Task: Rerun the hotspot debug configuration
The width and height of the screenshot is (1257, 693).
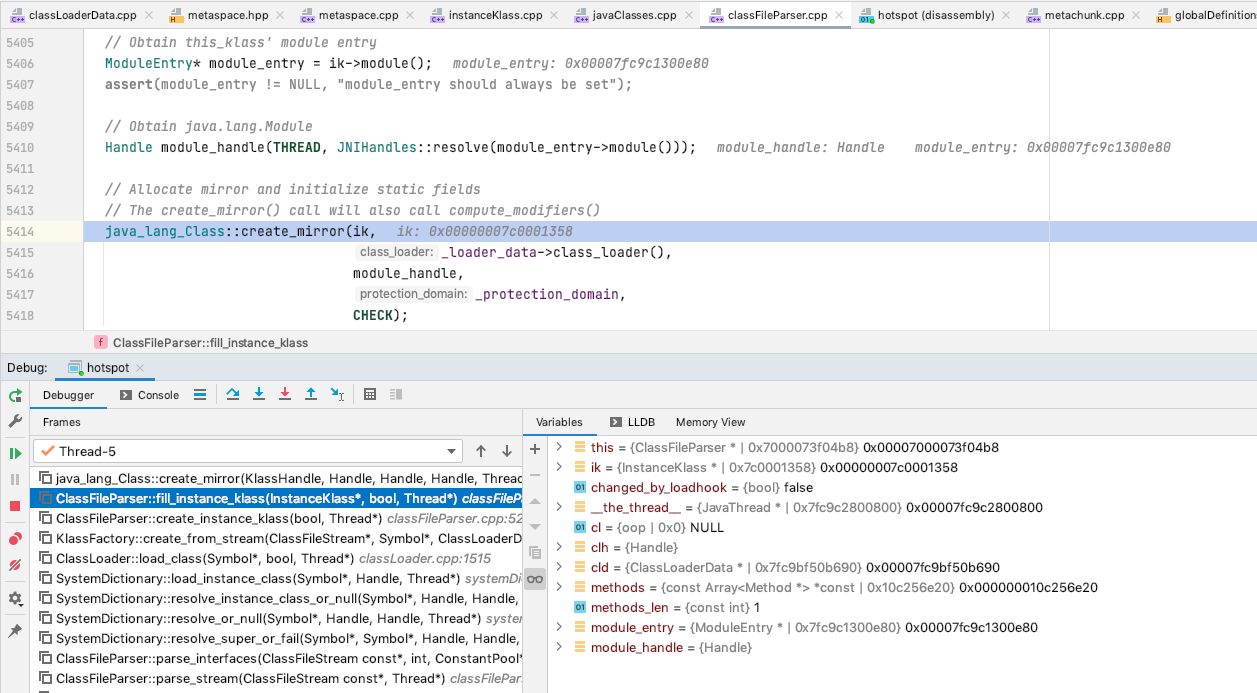Action: 14,394
